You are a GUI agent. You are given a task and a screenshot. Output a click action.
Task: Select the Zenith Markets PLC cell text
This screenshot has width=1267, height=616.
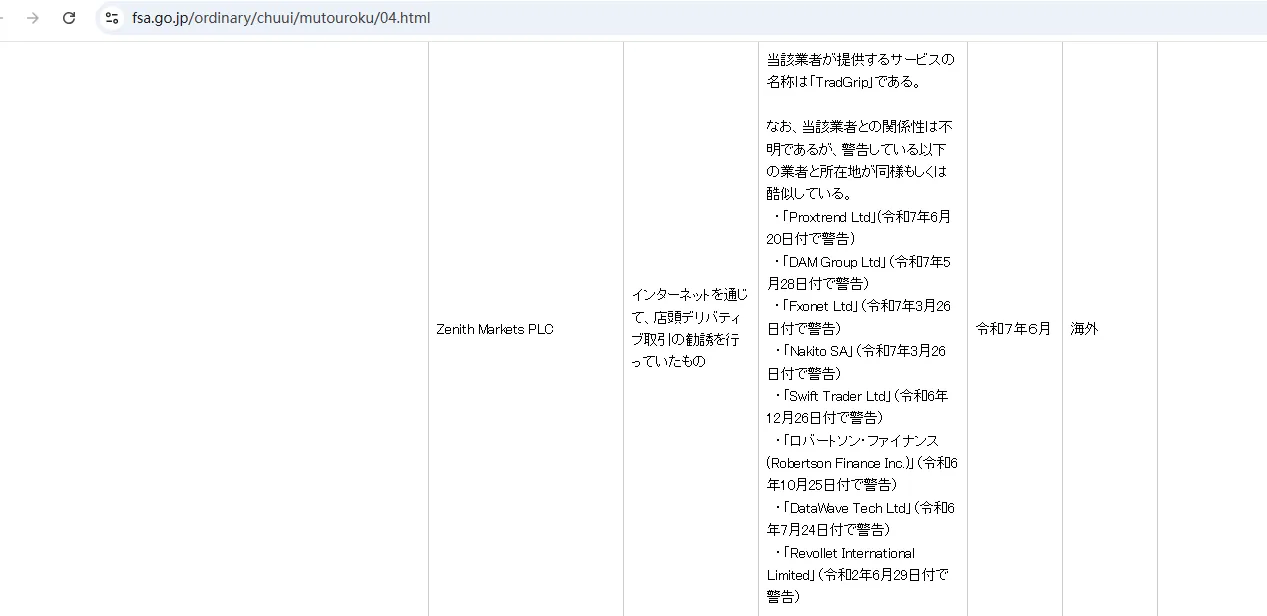tap(495, 329)
